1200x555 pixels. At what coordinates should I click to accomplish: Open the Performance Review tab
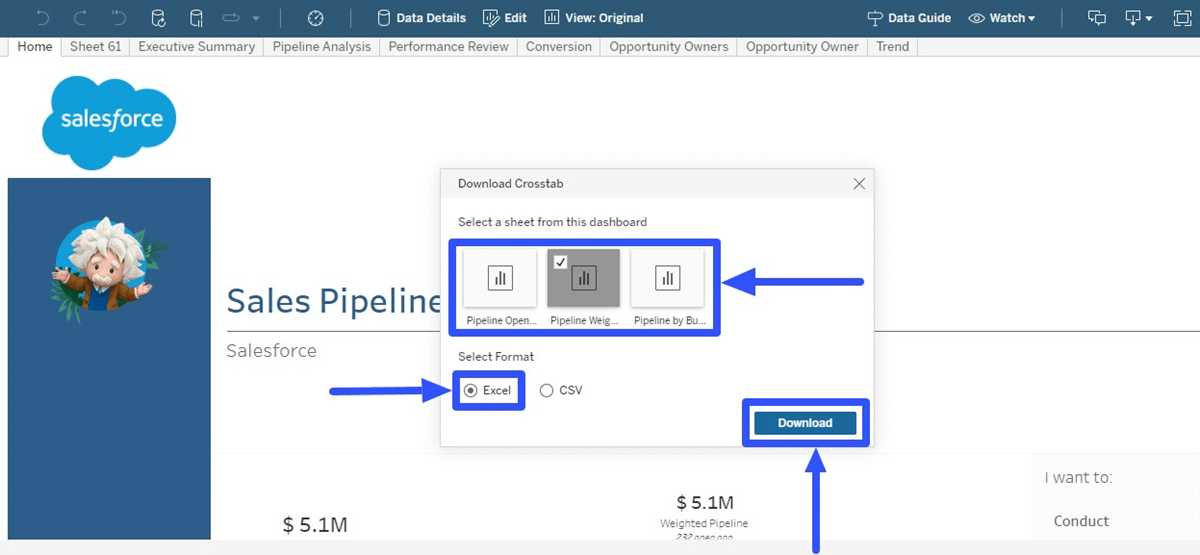449,47
